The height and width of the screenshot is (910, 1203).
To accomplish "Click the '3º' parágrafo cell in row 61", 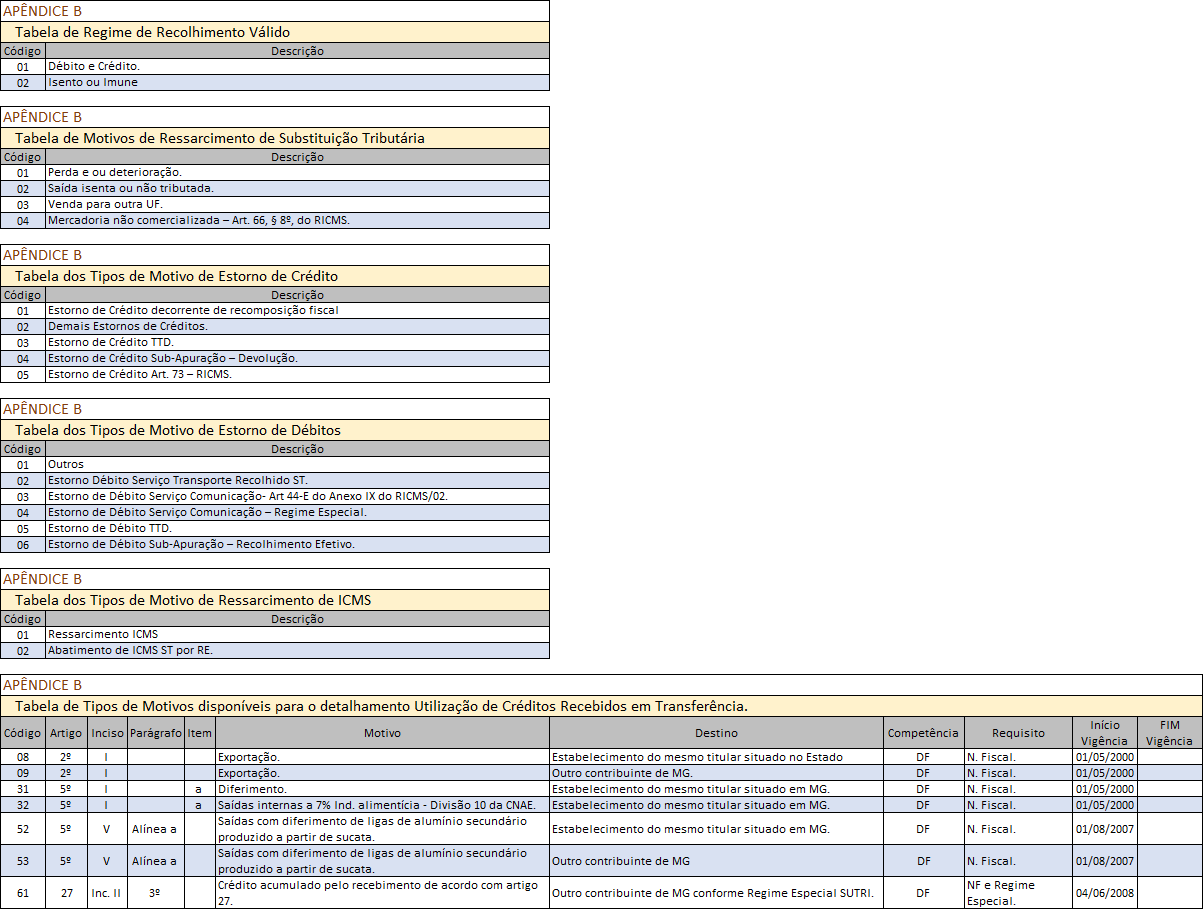I will click(156, 893).
